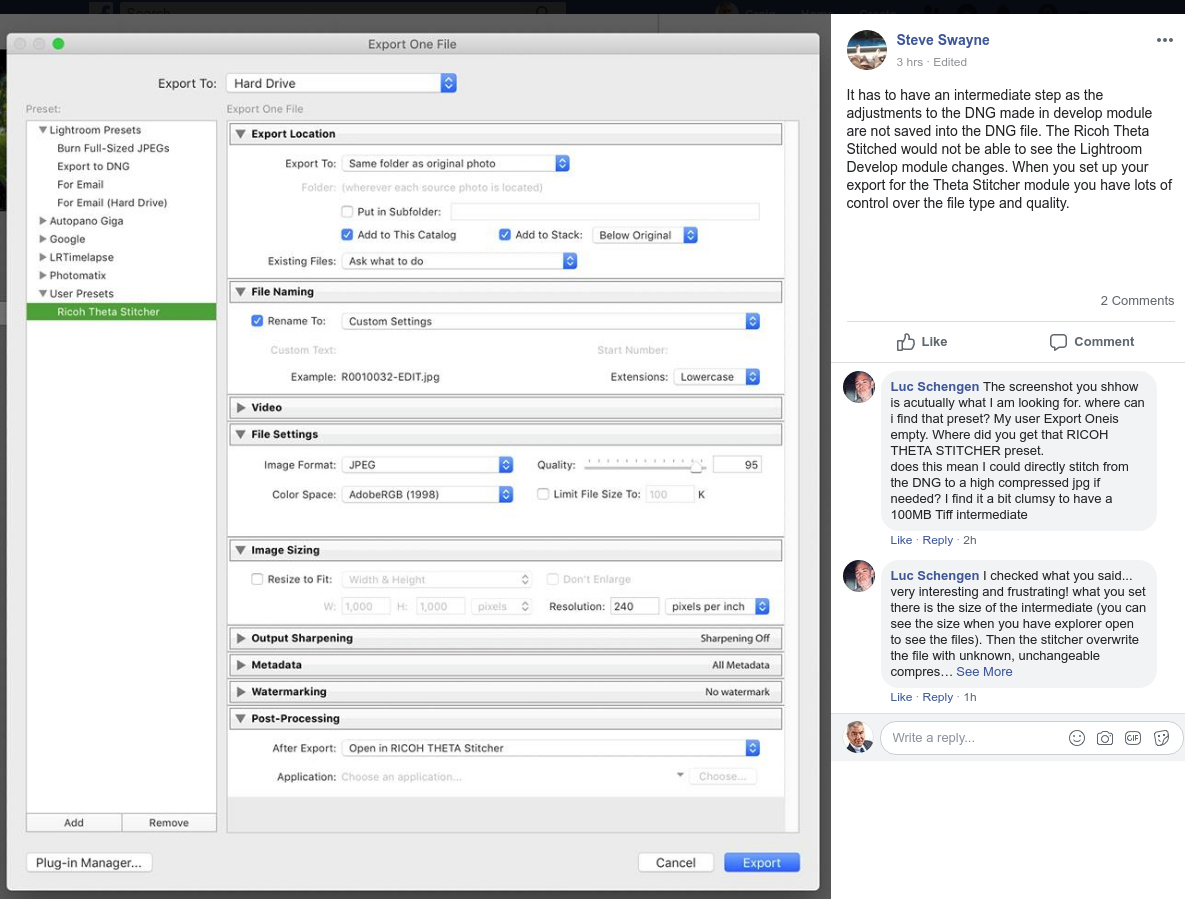Uncheck Add to This Catalog

point(347,235)
